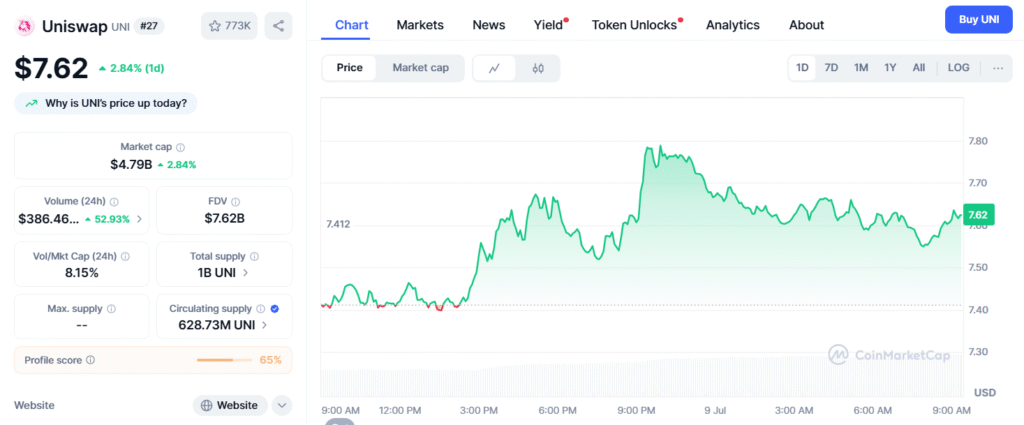
Task: Click 'Why is UNI's price up today?'
Action: tap(106, 103)
